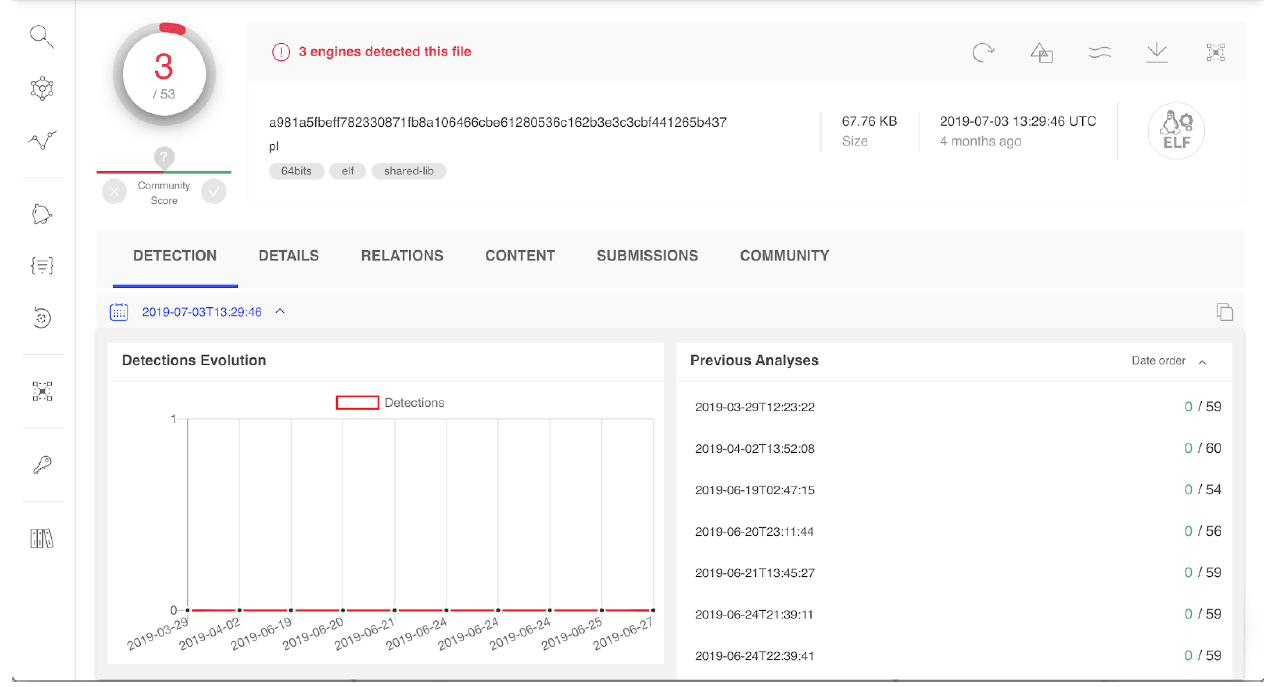Click the copy icon beside analysis date bar

pos(1224,312)
